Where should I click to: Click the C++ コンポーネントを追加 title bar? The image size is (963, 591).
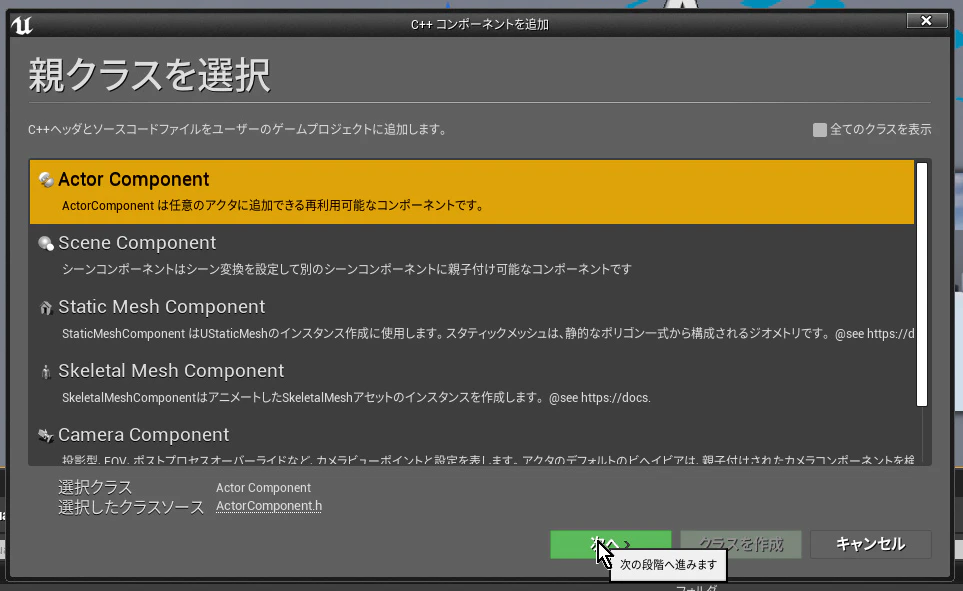click(x=479, y=25)
